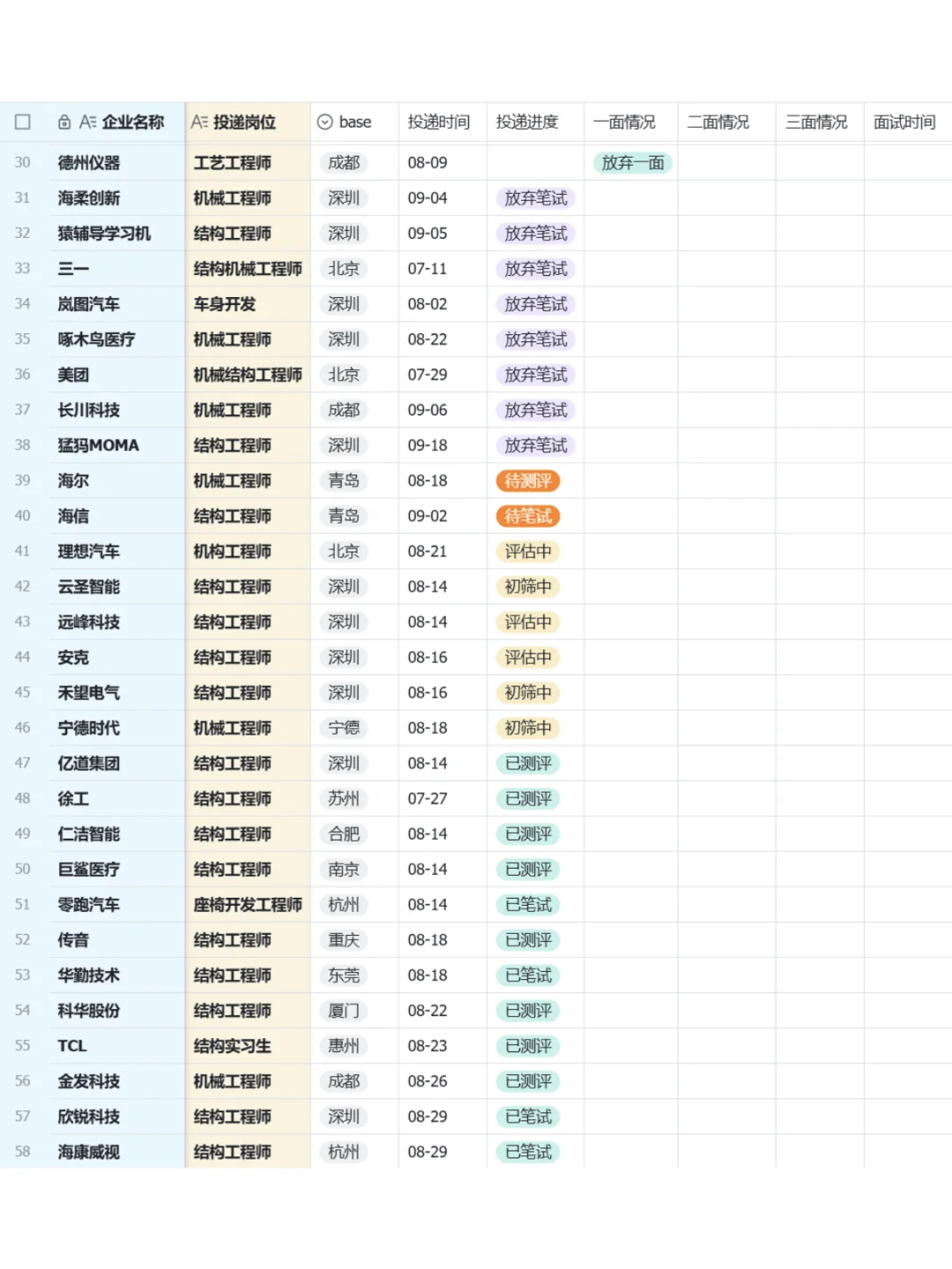Select the position cell 工艺工程师
Viewport: 952px width, 1269px height.
pyautogui.click(x=248, y=163)
